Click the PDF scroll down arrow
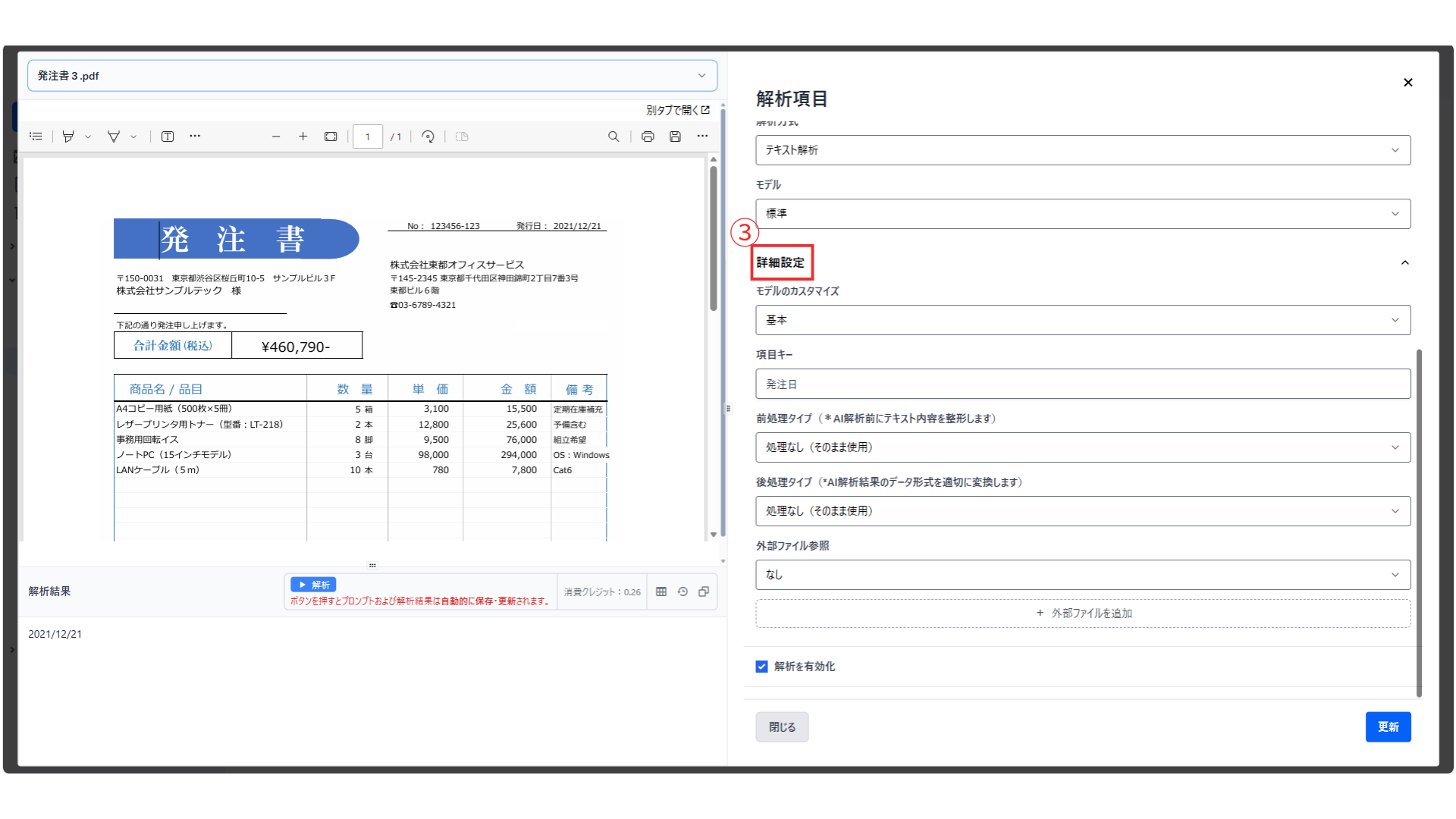Viewport: 1456px width, 819px height. click(714, 535)
